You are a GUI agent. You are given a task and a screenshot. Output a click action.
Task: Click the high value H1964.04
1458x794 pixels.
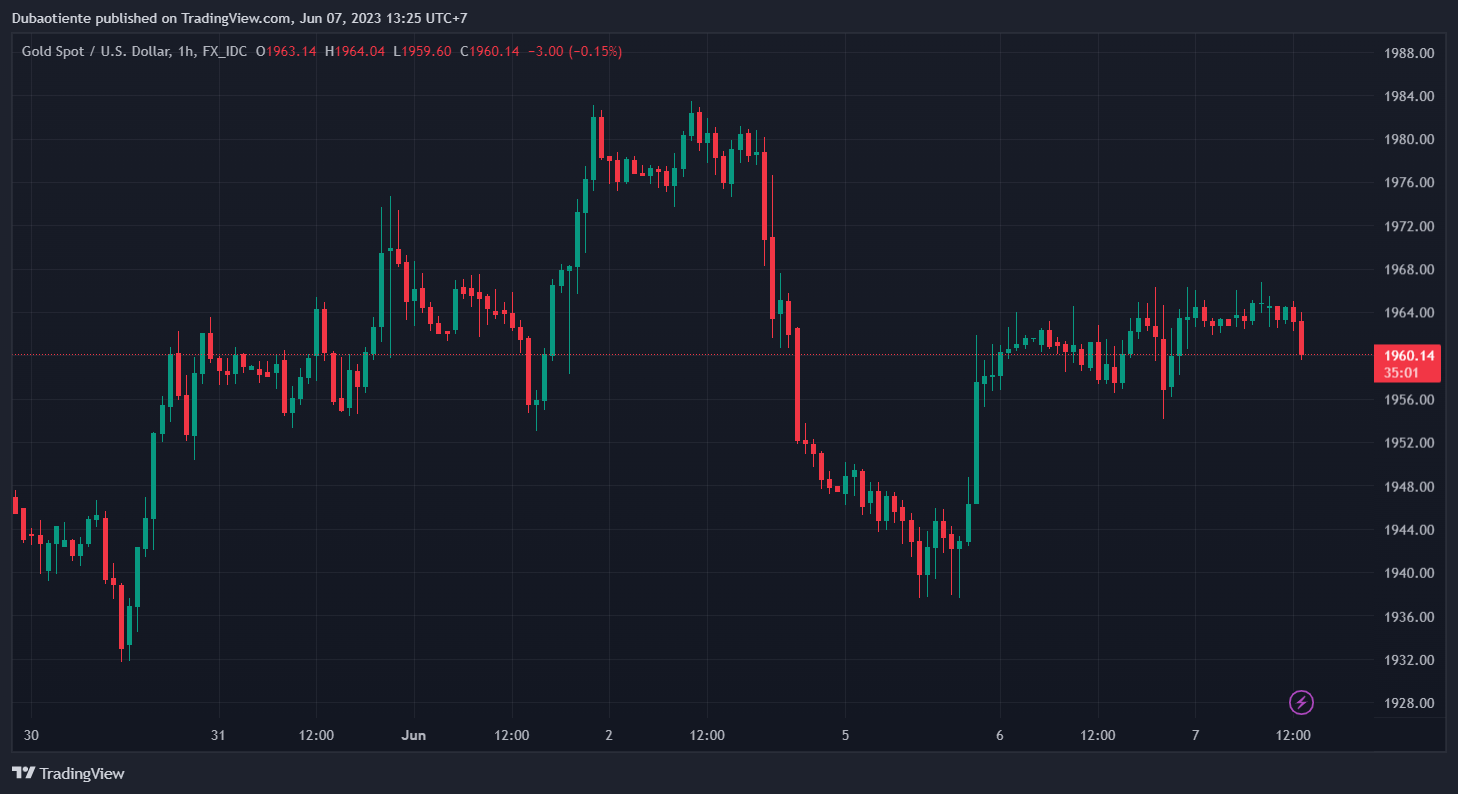355,51
